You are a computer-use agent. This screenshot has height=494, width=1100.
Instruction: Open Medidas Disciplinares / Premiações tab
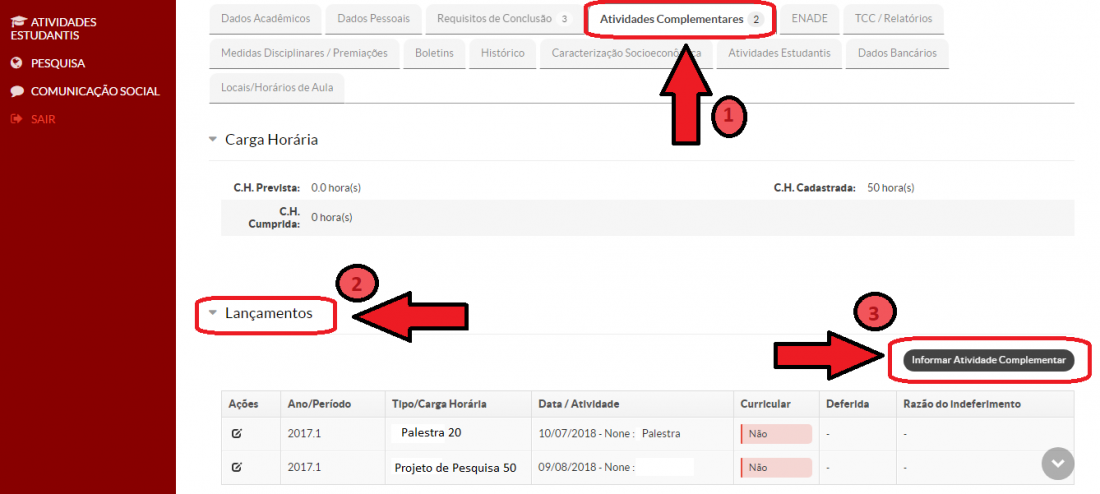click(304, 53)
